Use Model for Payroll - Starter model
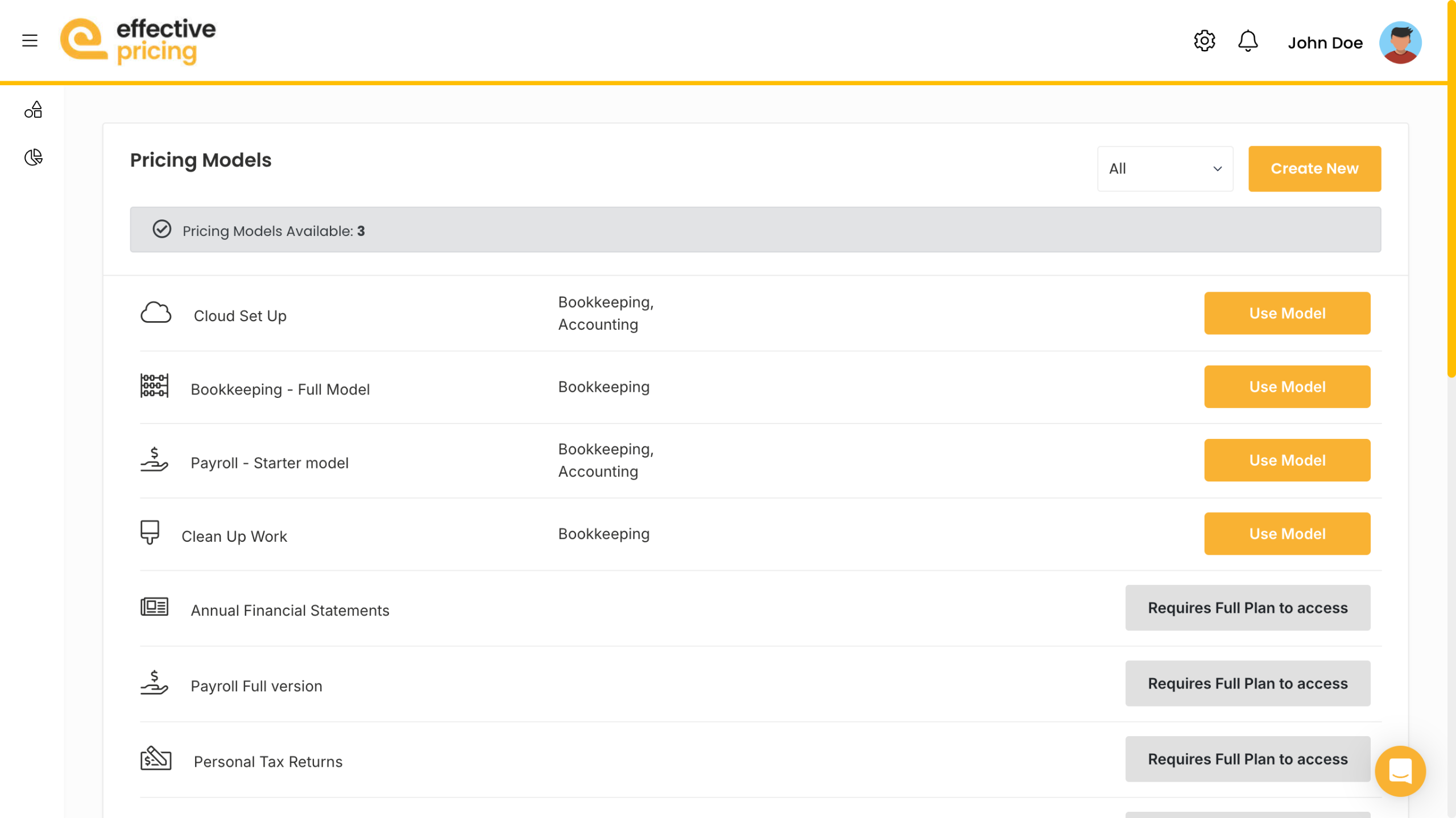 pos(1287,460)
